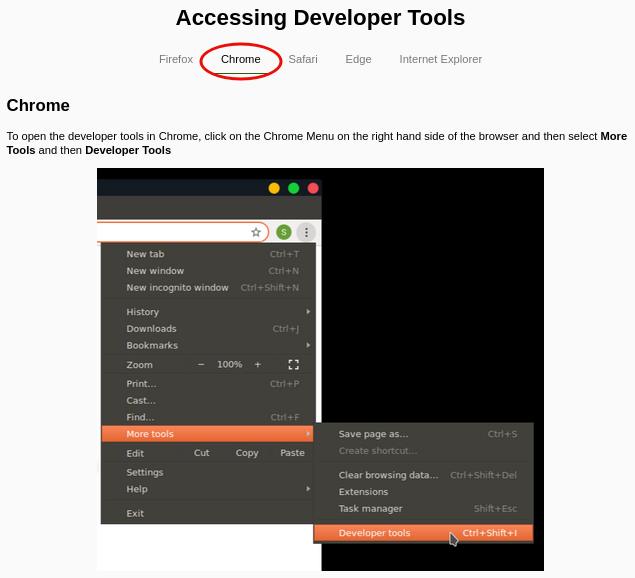Choose New tab from menu

click(209, 254)
